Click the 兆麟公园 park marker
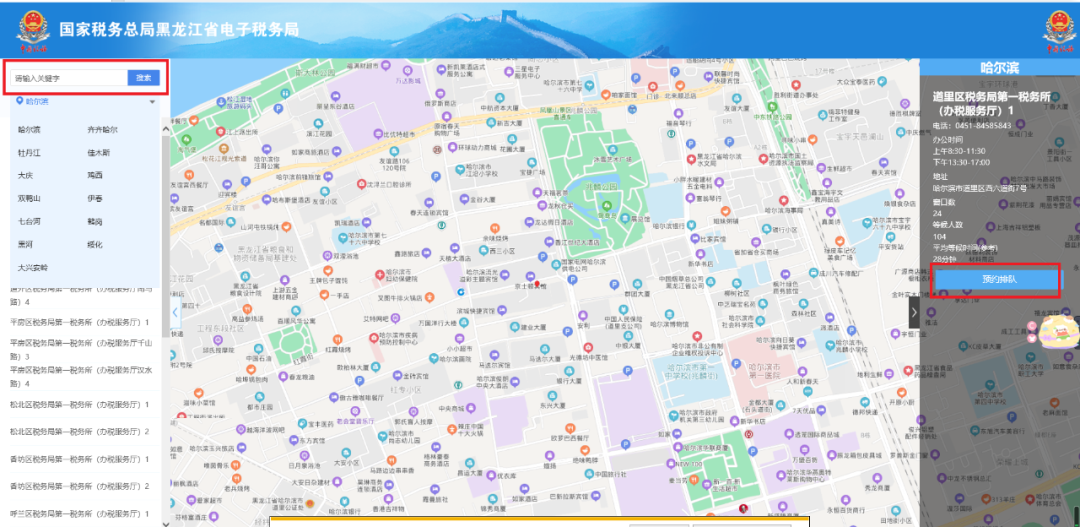 click(607, 205)
